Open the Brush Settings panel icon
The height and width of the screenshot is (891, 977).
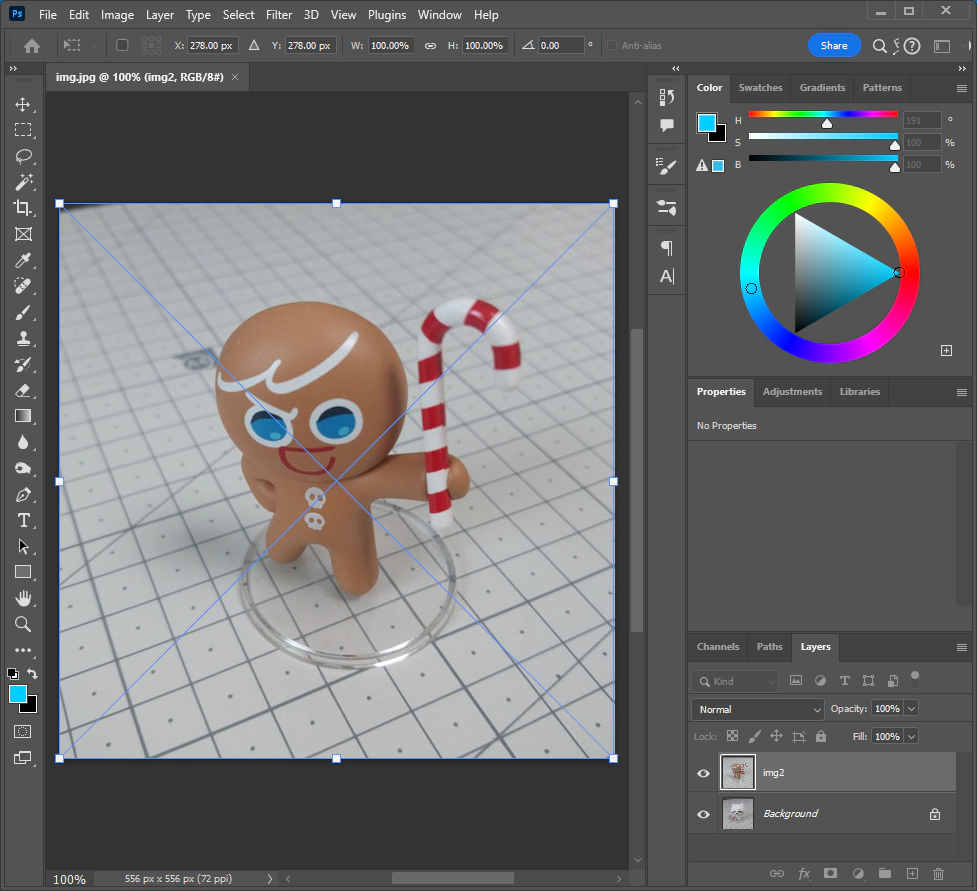pyautogui.click(x=667, y=166)
